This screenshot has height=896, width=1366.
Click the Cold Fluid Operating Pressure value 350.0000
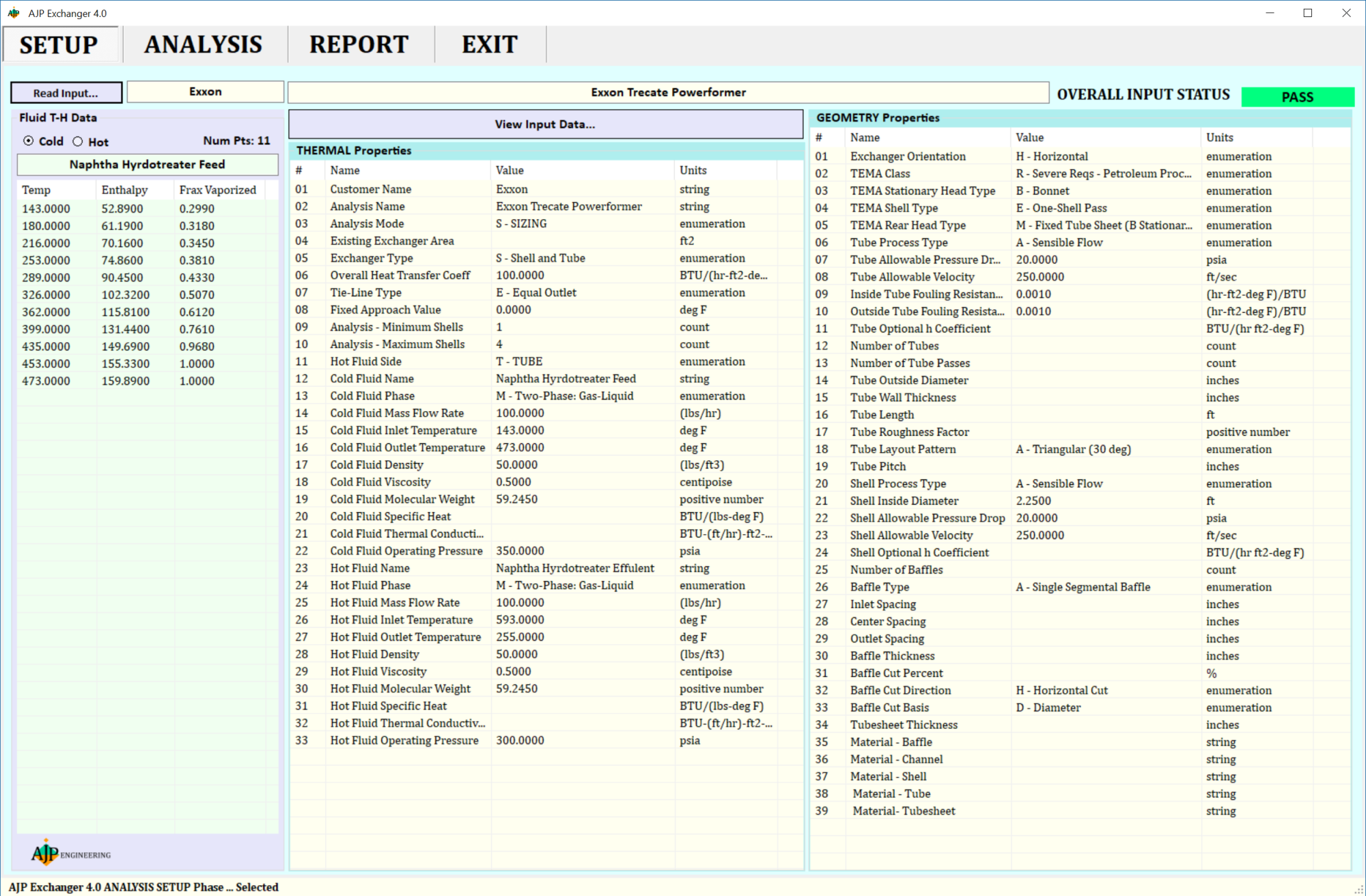pyautogui.click(x=520, y=551)
